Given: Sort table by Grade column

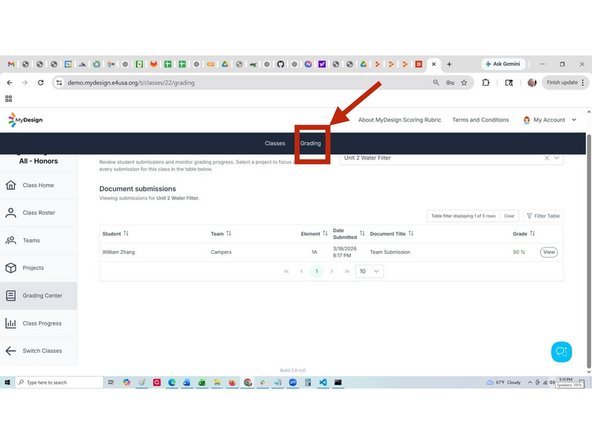Looking at the screenshot, I should pos(532,234).
